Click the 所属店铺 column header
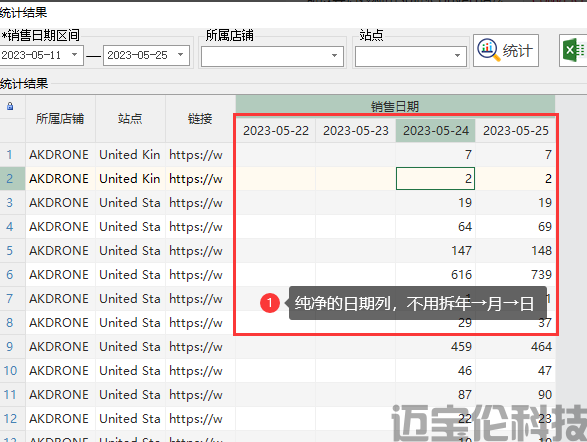This screenshot has width=587, height=442. click(x=60, y=119)
